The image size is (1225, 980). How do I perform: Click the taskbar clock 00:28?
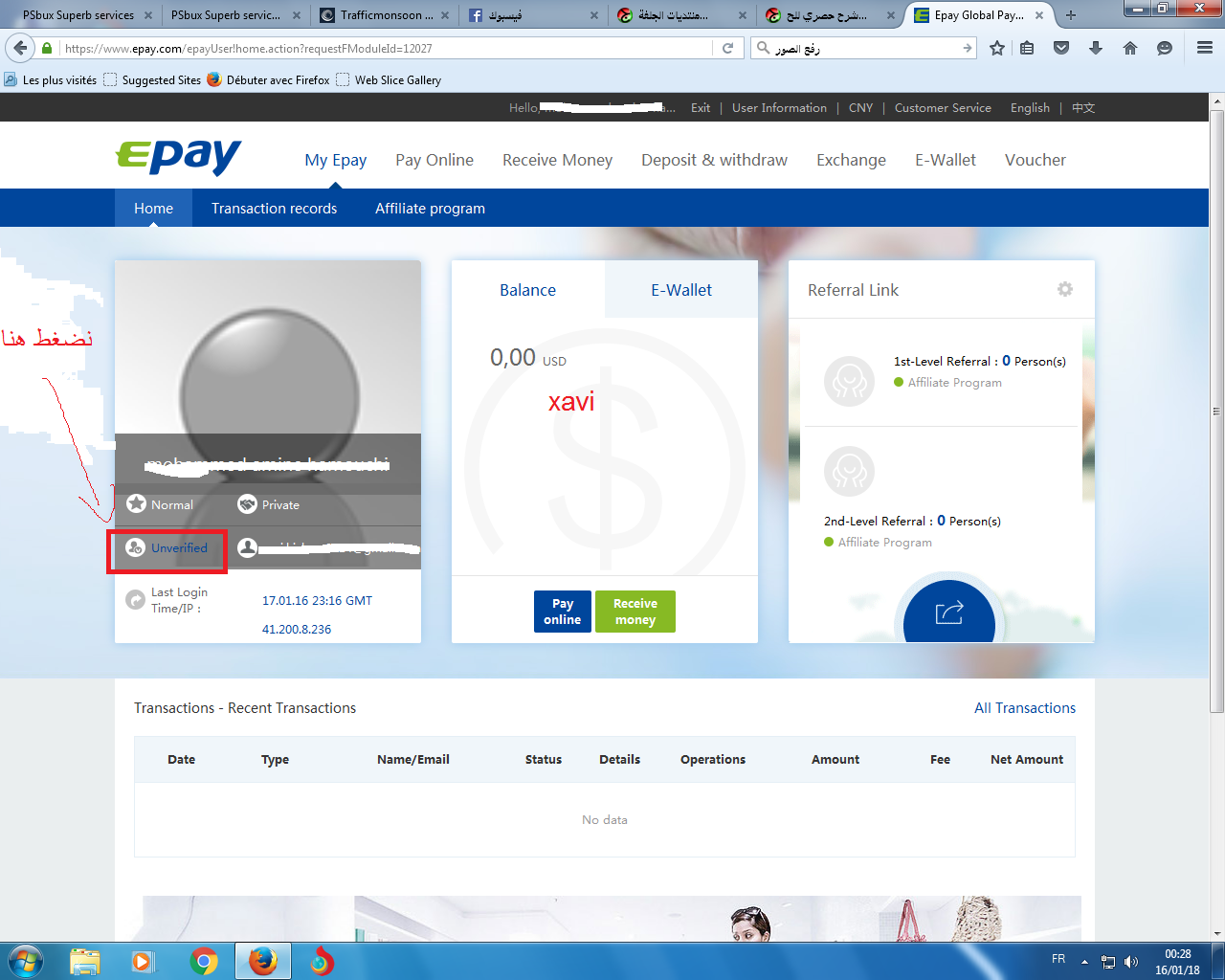pos(1177,954)
